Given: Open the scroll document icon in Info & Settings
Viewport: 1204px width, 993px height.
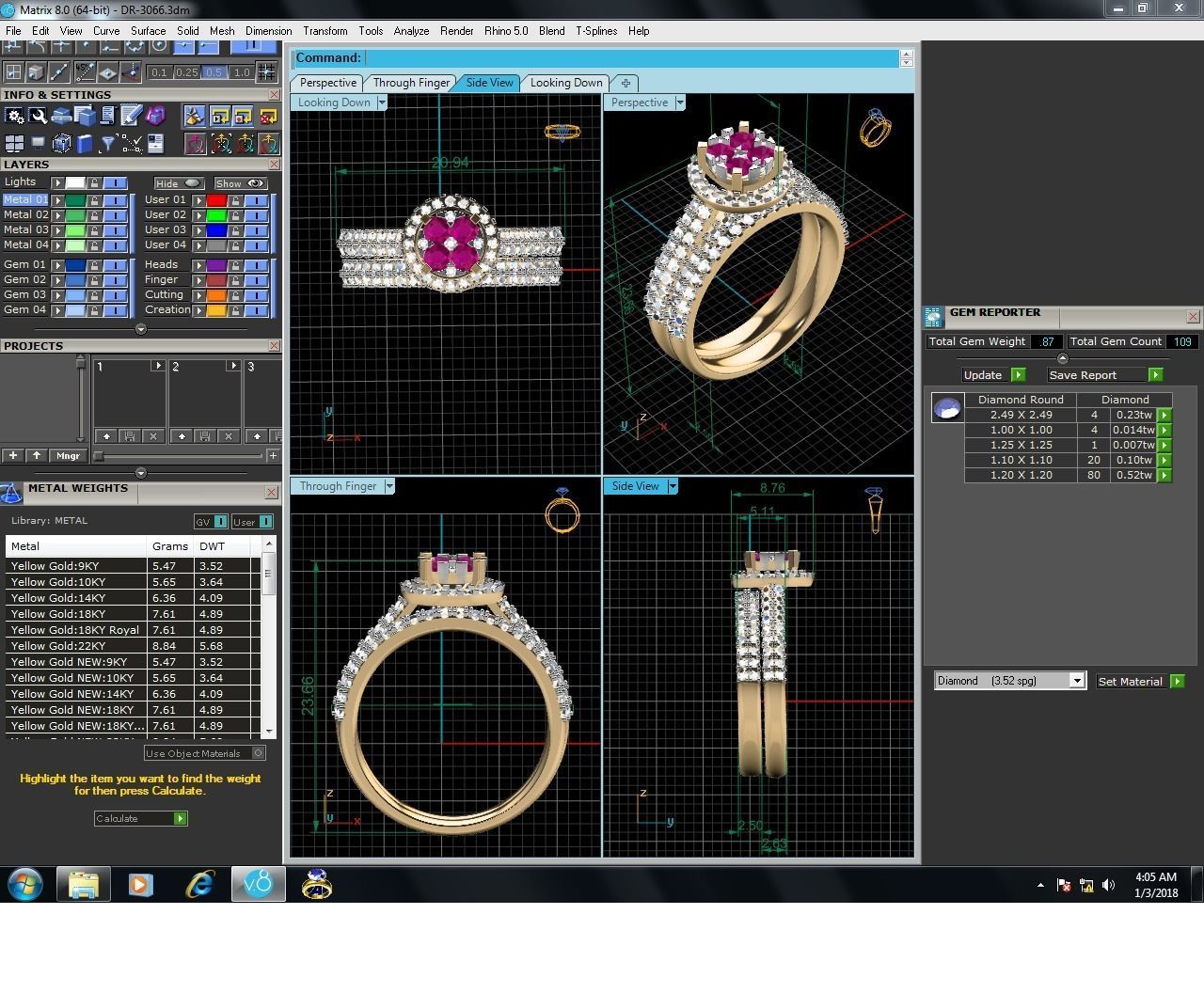Looking at the screenshot, I should click(x=107, y=116).
